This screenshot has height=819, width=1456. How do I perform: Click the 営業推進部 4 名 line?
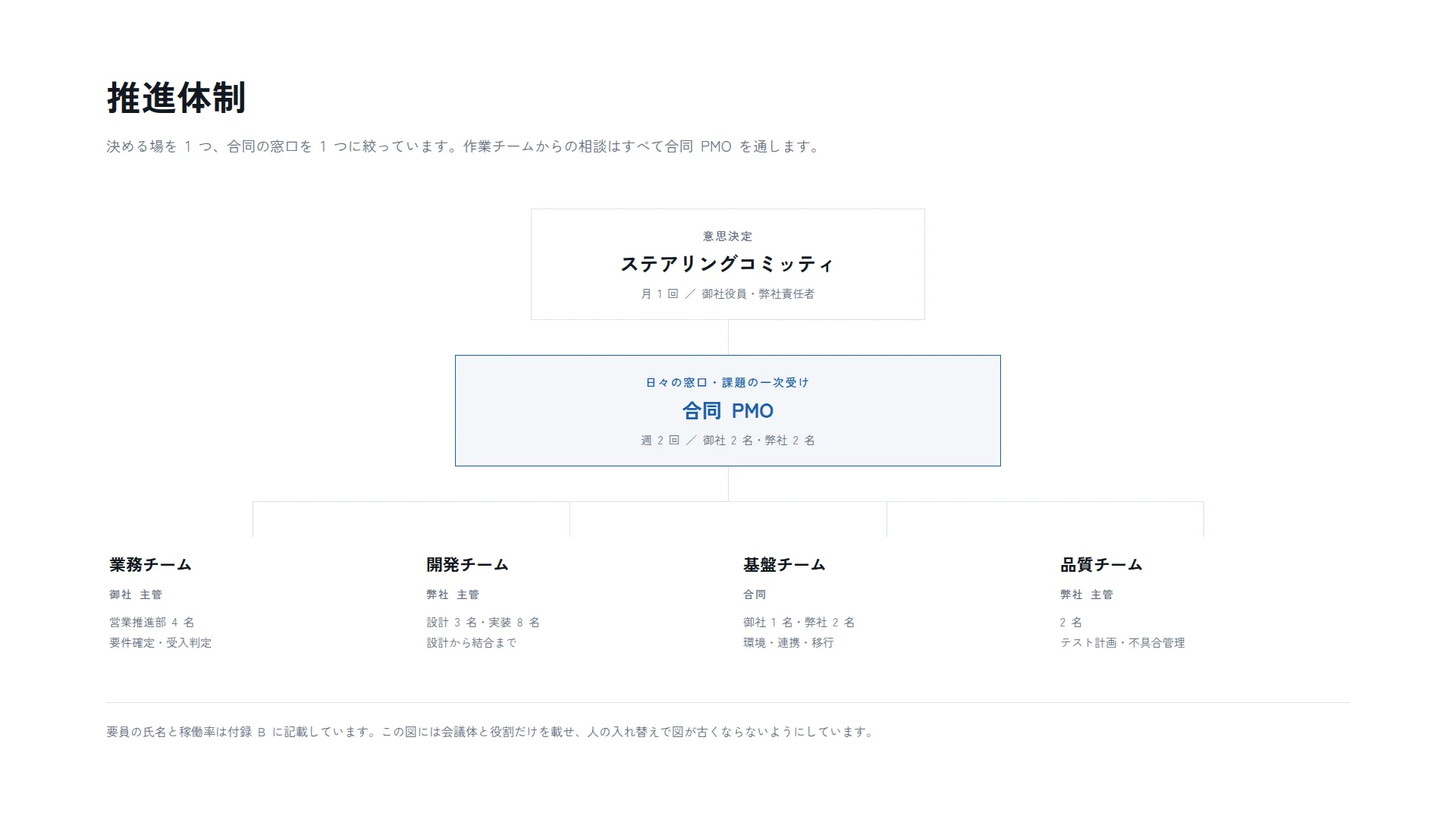click(152, 623)
